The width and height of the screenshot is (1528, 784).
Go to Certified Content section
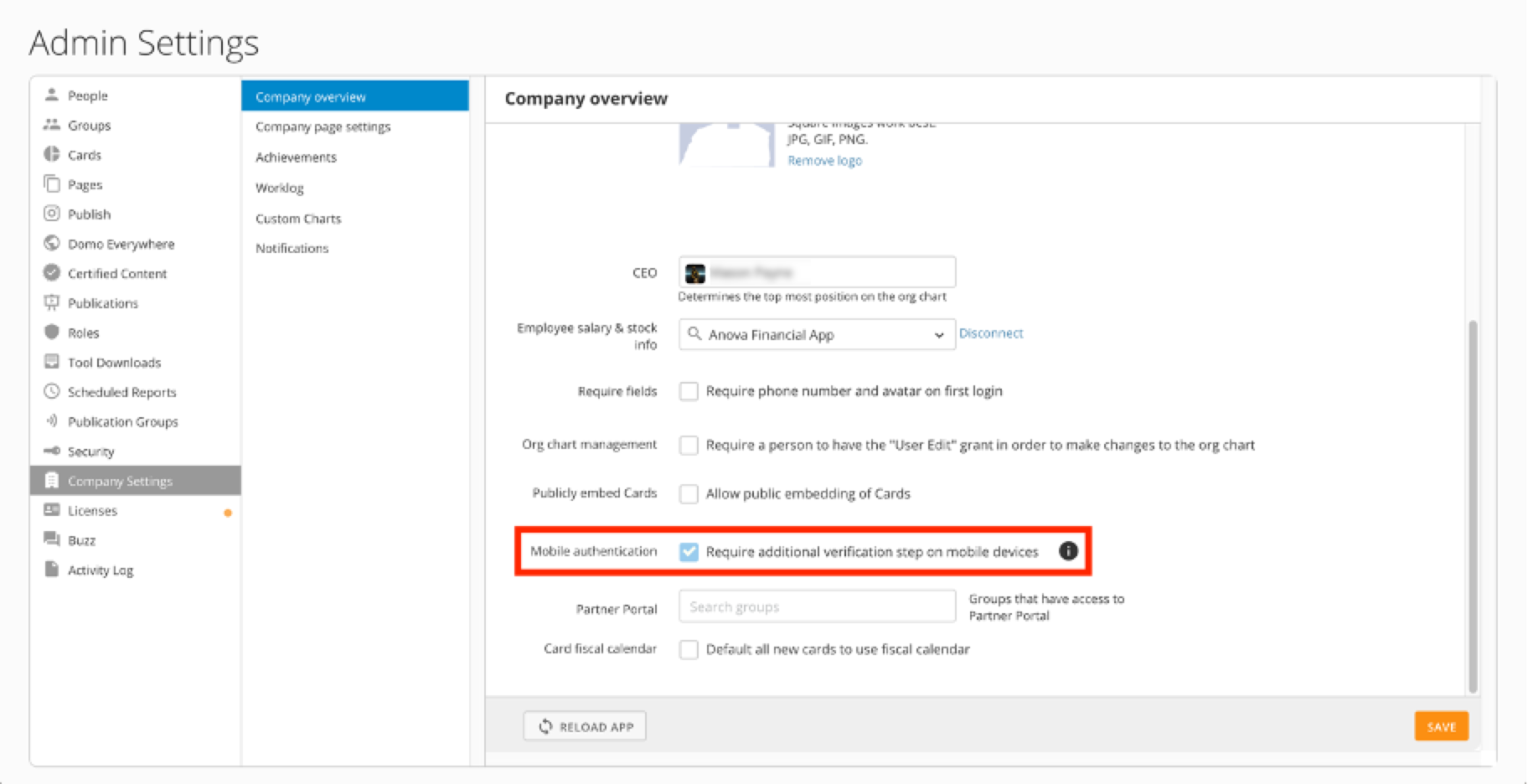[116, 273]
